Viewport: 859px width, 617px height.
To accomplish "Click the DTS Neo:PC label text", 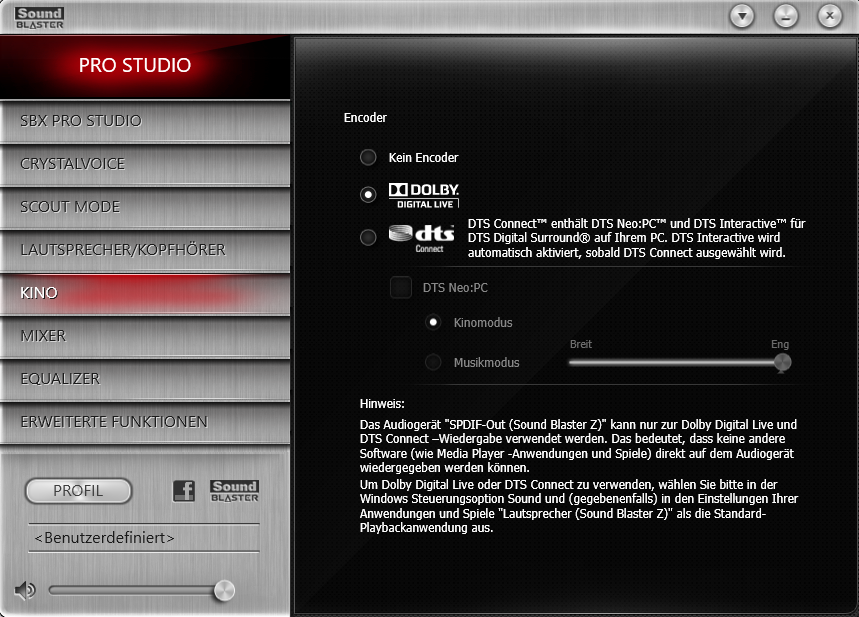I will [455, 288].
